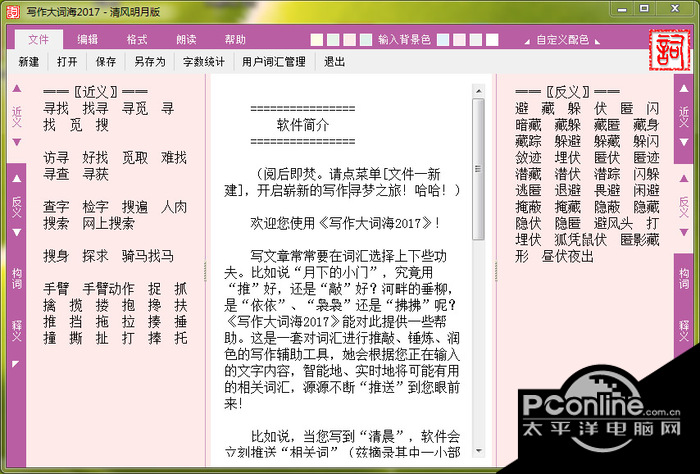
Task: Open the 格式 menu tab
Action: (x=137, y=39)
